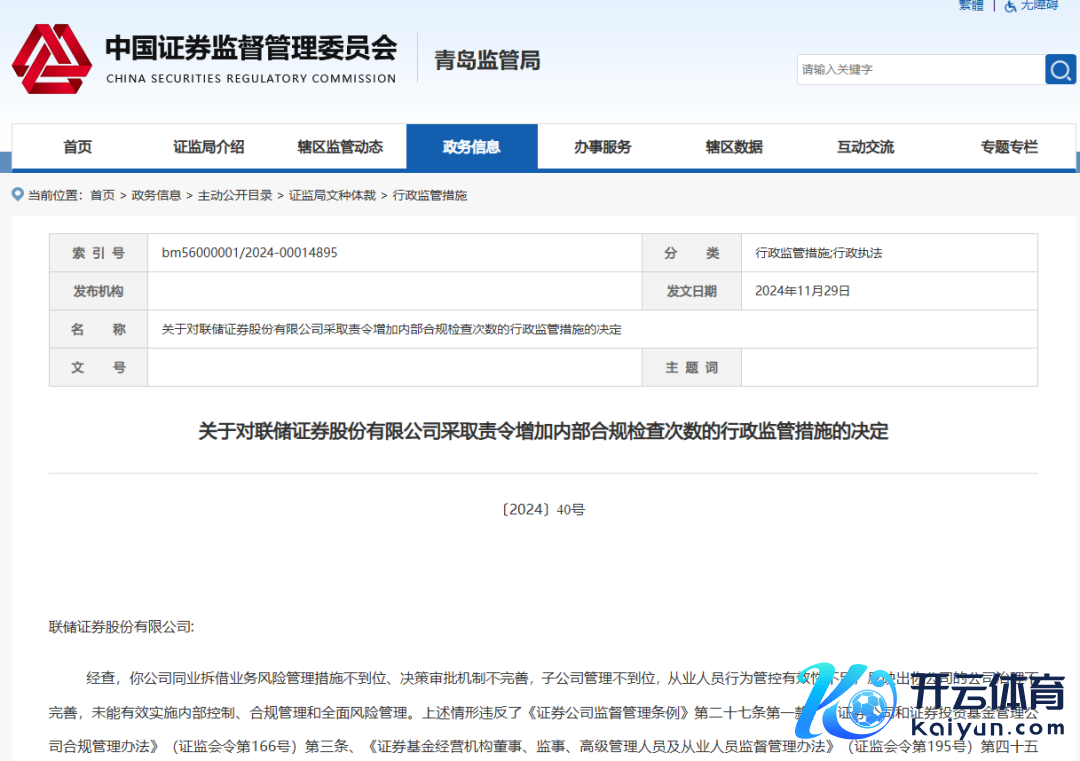The height and width of the screenshot is (761, 1080).
Task: Open the 首页 navigation tab
Action: [78, 147]
